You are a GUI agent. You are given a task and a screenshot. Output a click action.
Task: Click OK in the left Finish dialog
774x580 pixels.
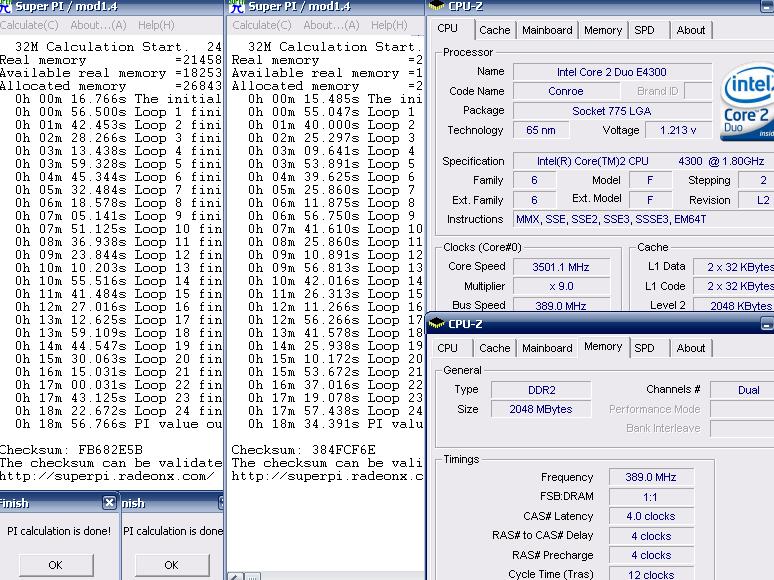pos(56,565)
